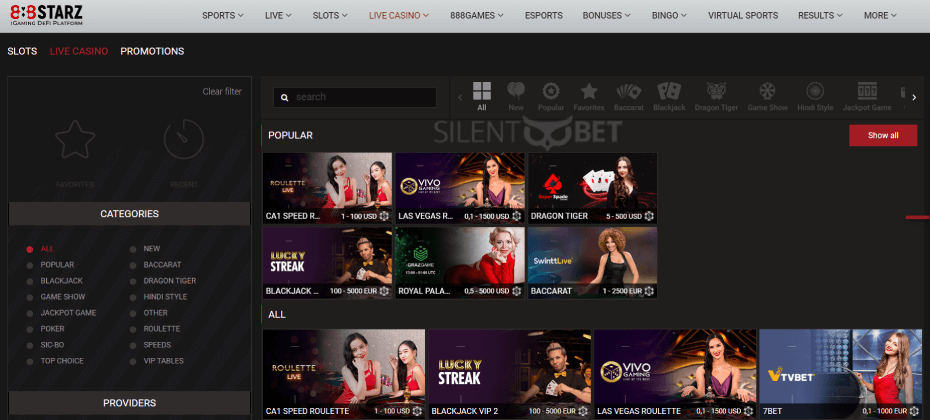Viewport: 930px width, 420px height.
Task: Open the New games balloon icon
Action: (x=516, y=91)
